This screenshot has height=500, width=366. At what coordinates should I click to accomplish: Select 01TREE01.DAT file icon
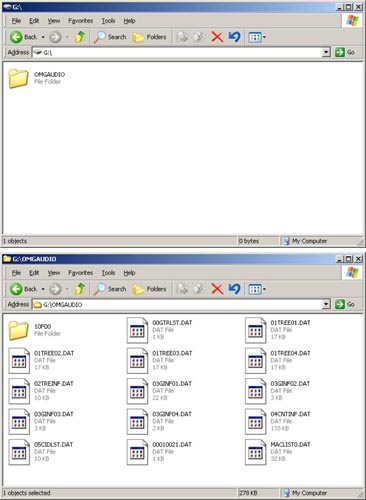255,330
